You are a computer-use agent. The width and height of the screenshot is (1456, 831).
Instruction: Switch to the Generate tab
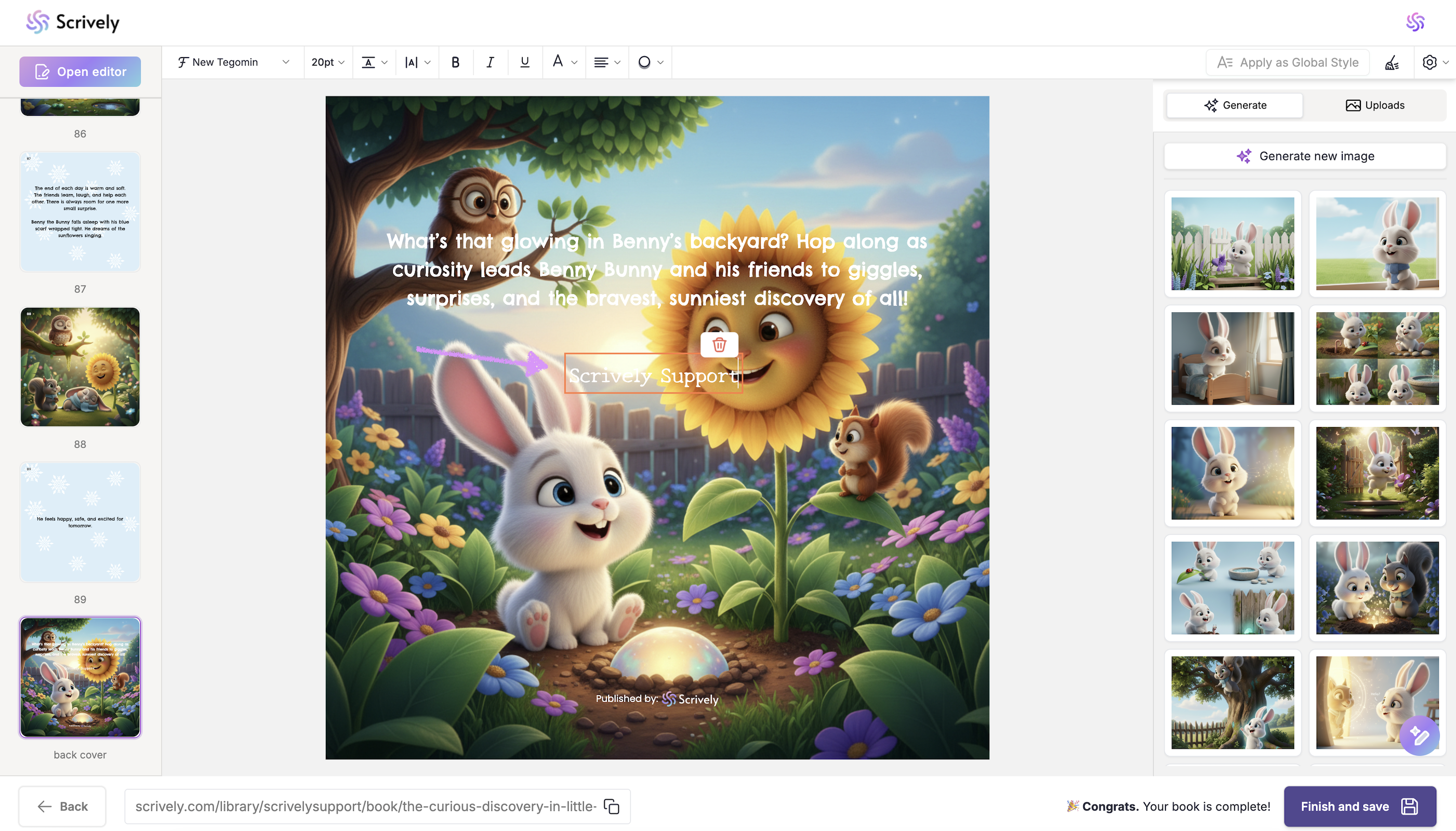(1235, 105)
